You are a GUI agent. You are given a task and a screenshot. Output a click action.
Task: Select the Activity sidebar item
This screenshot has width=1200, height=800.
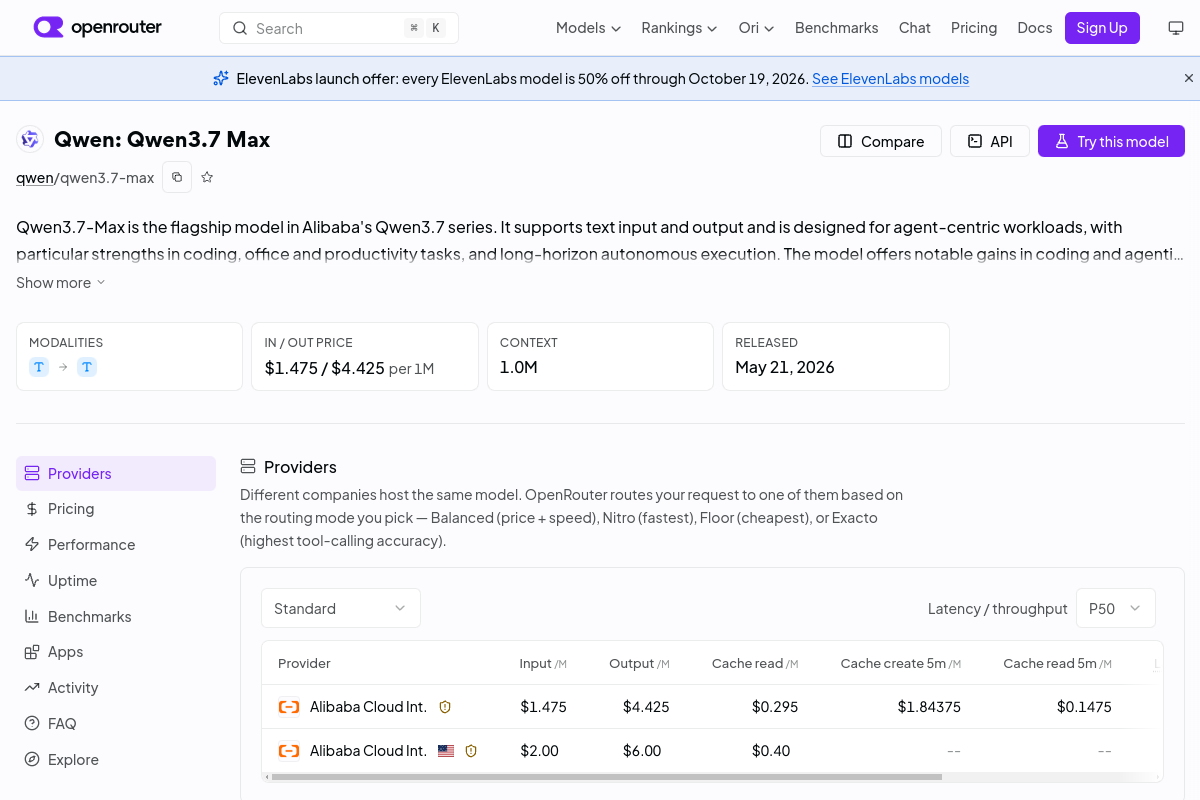pos(116,688)
